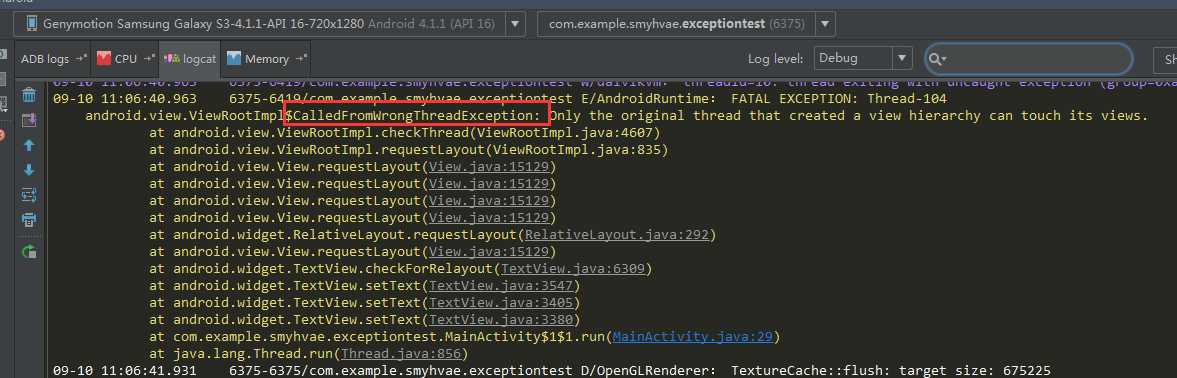This screenshot has width=1177, height=378.
Task: Click the CPU tab icon
Action: (104, 58)
